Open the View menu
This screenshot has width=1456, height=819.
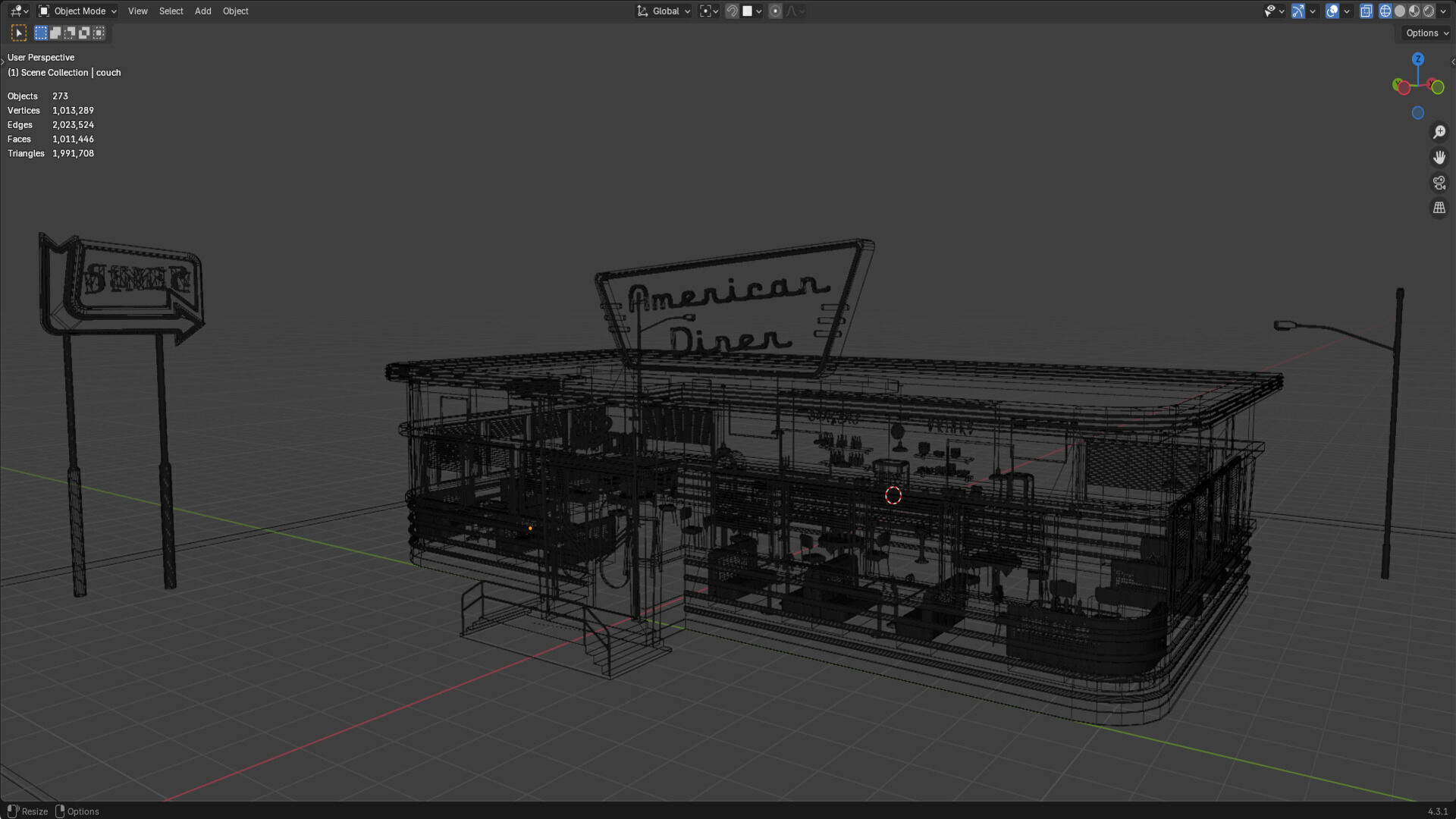point(137,11)
